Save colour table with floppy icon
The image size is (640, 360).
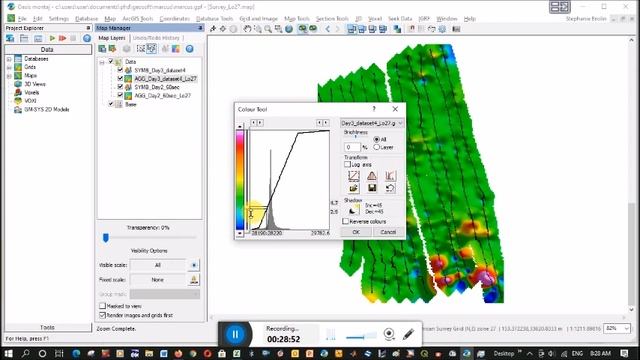pos(371,188)
